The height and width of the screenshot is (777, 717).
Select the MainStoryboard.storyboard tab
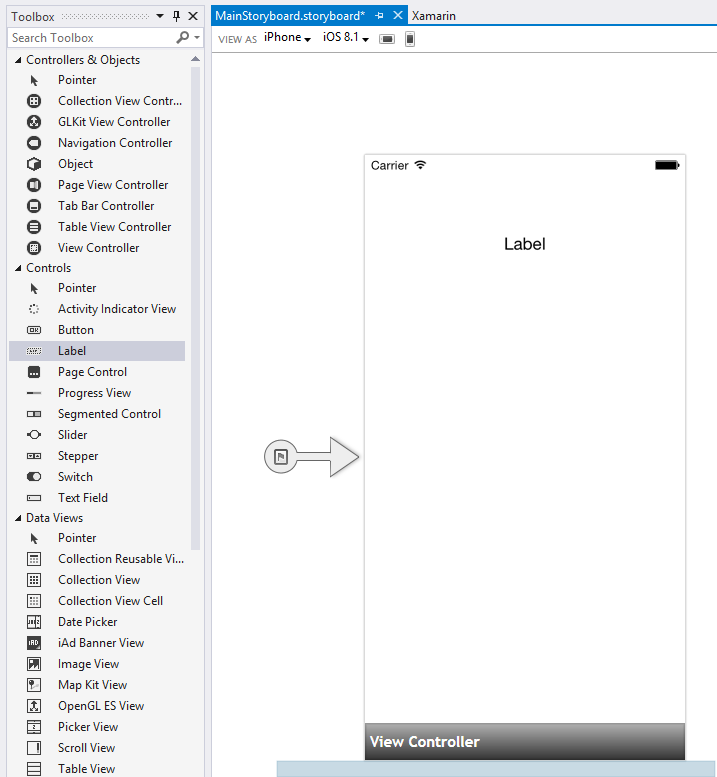290,16
